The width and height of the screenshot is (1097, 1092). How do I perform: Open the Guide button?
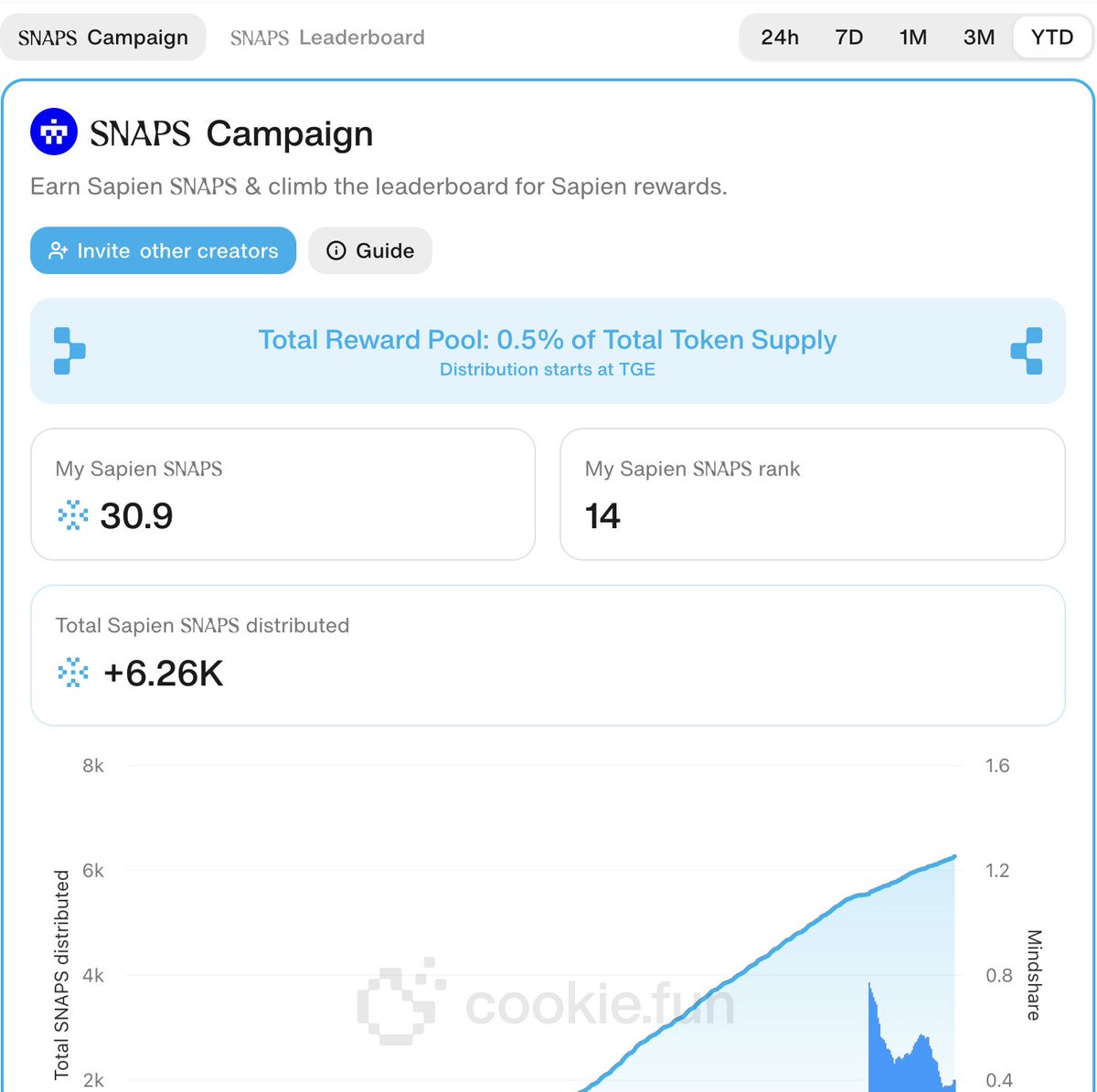point(370,251)
